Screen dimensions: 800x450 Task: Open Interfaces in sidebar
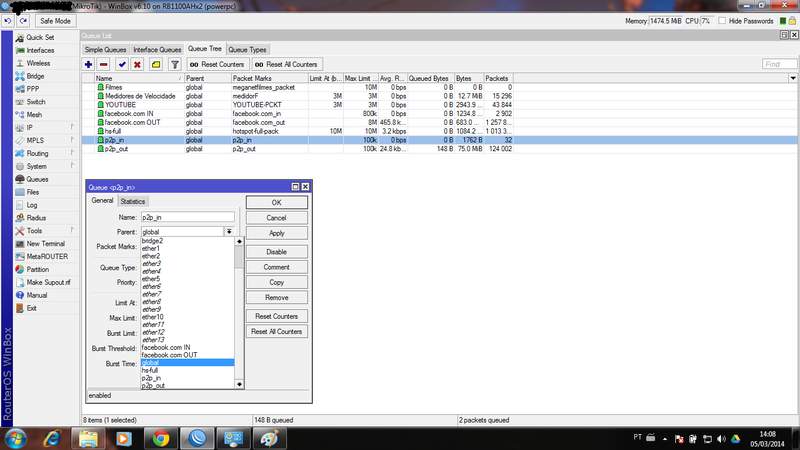tap(40, 50)
